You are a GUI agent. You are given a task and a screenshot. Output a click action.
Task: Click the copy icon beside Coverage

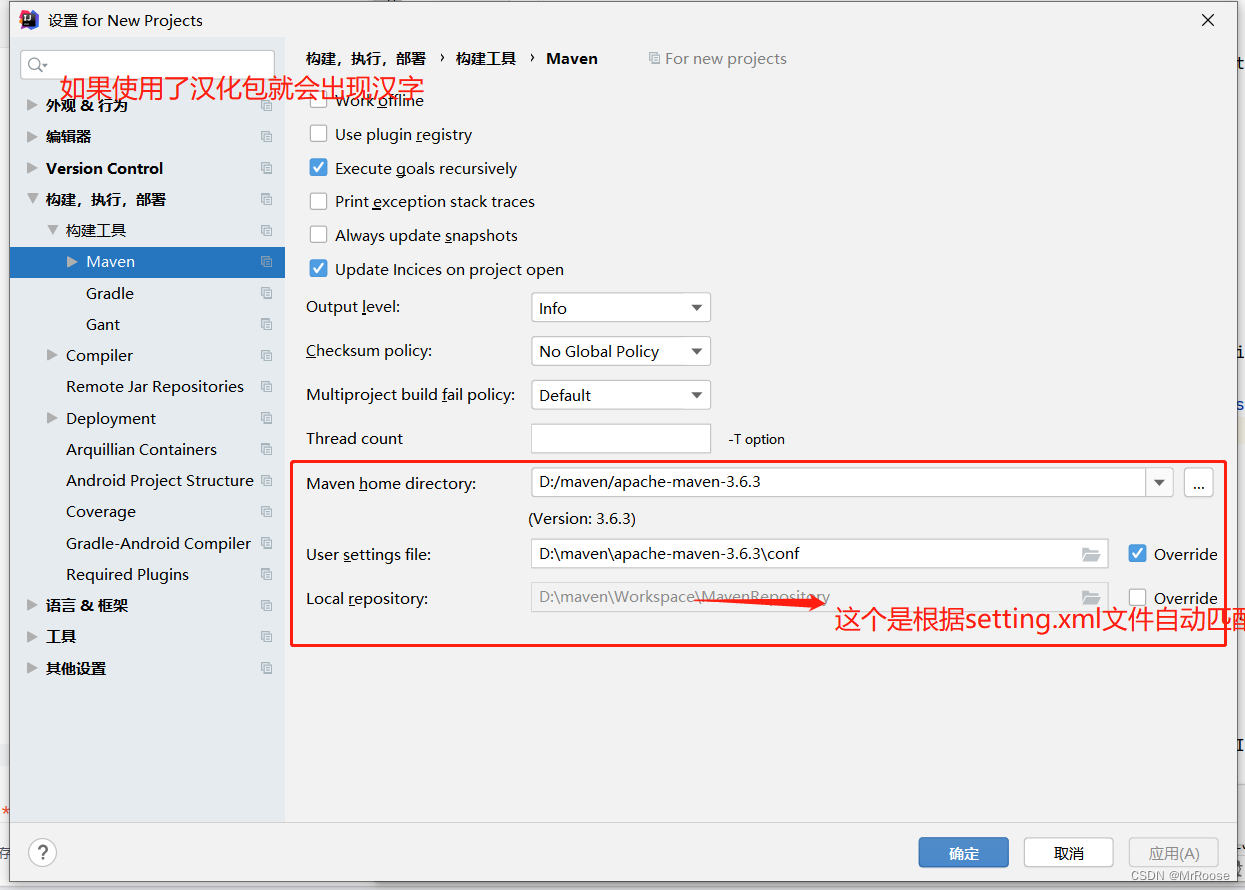click(266, 511)
